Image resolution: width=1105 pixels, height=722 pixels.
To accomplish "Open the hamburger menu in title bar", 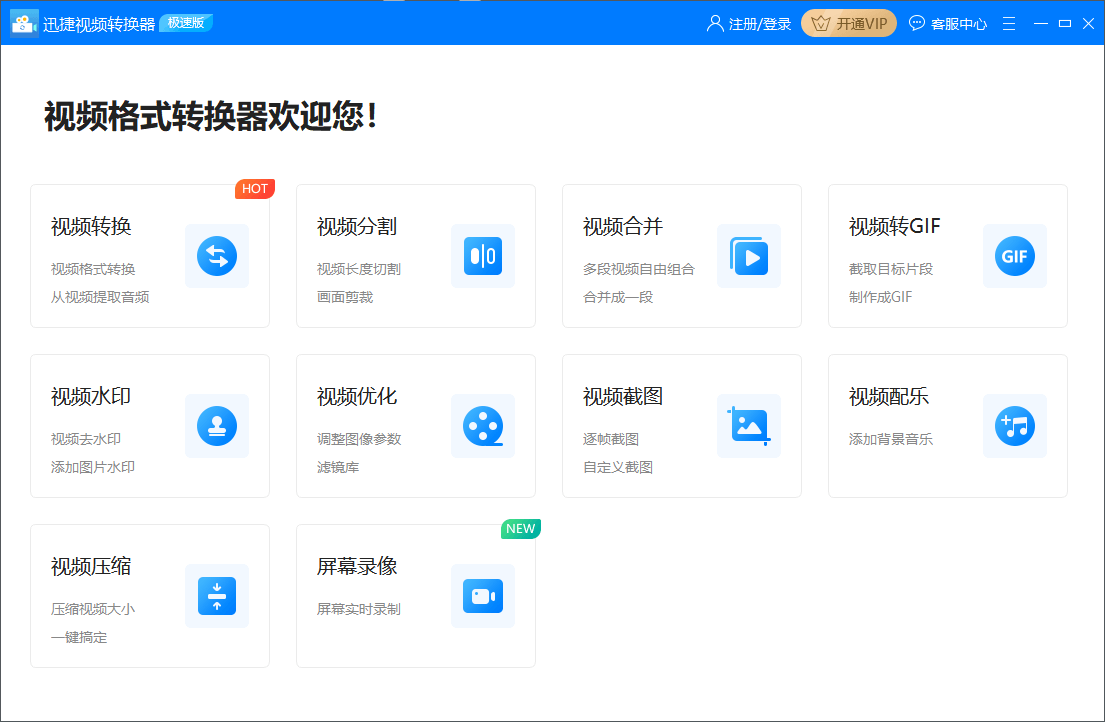I will pyautogui.click(x=1008, y=22).
